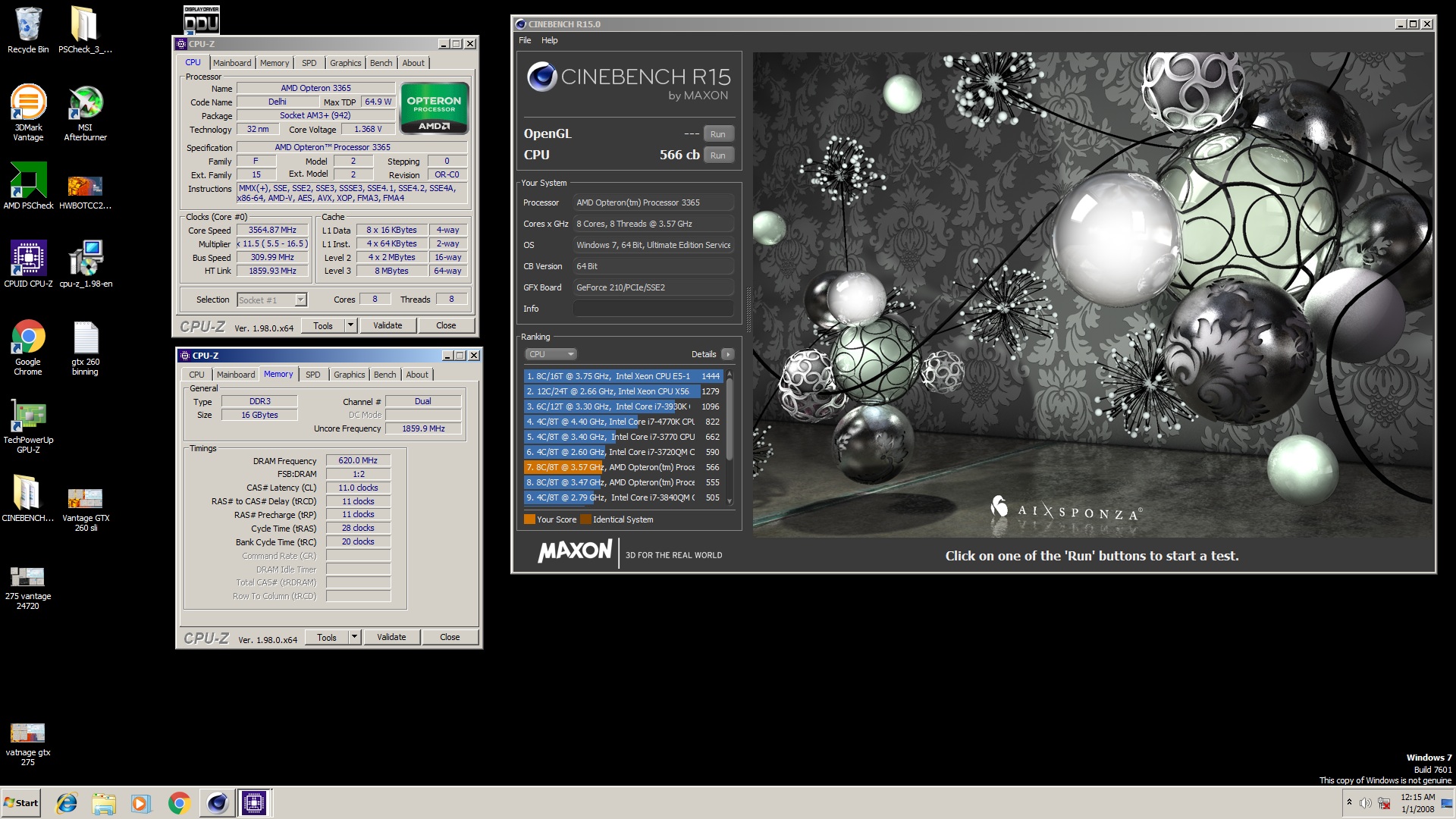
Task: Open the CPU ranking type dropdown
Action: click(x=551, y=354)
